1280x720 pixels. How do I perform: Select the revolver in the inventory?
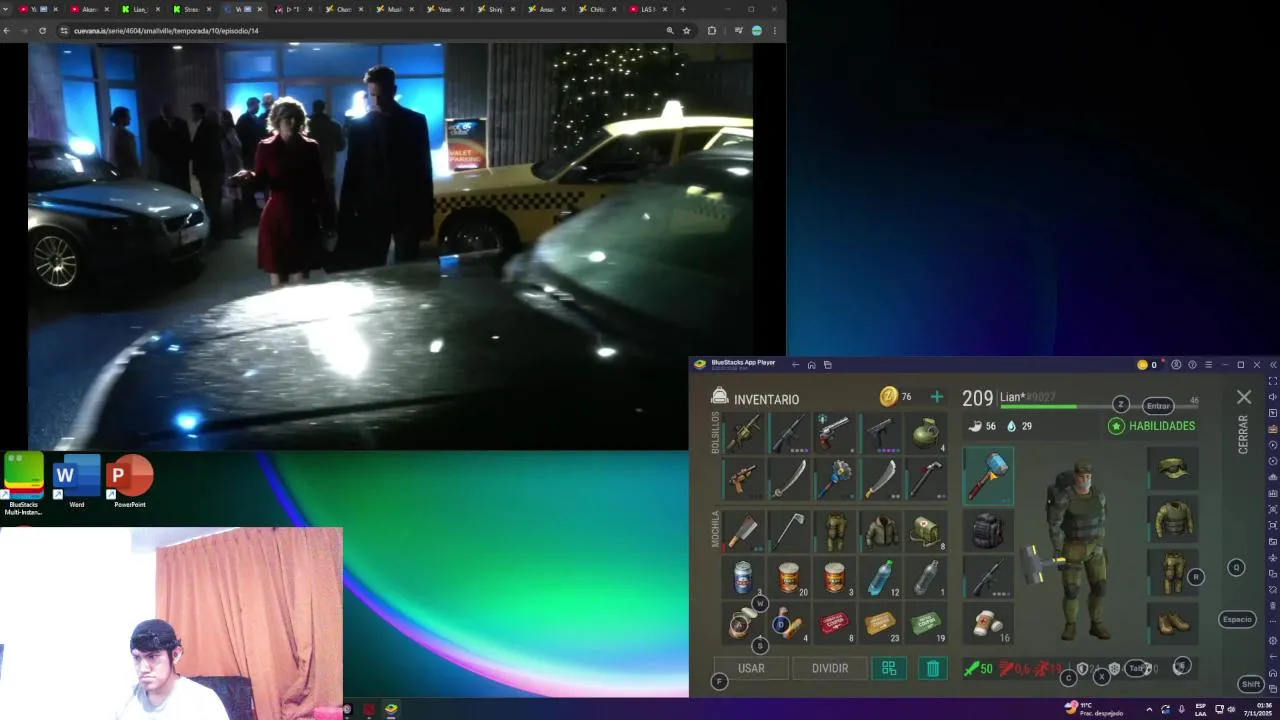click(835, 434)
